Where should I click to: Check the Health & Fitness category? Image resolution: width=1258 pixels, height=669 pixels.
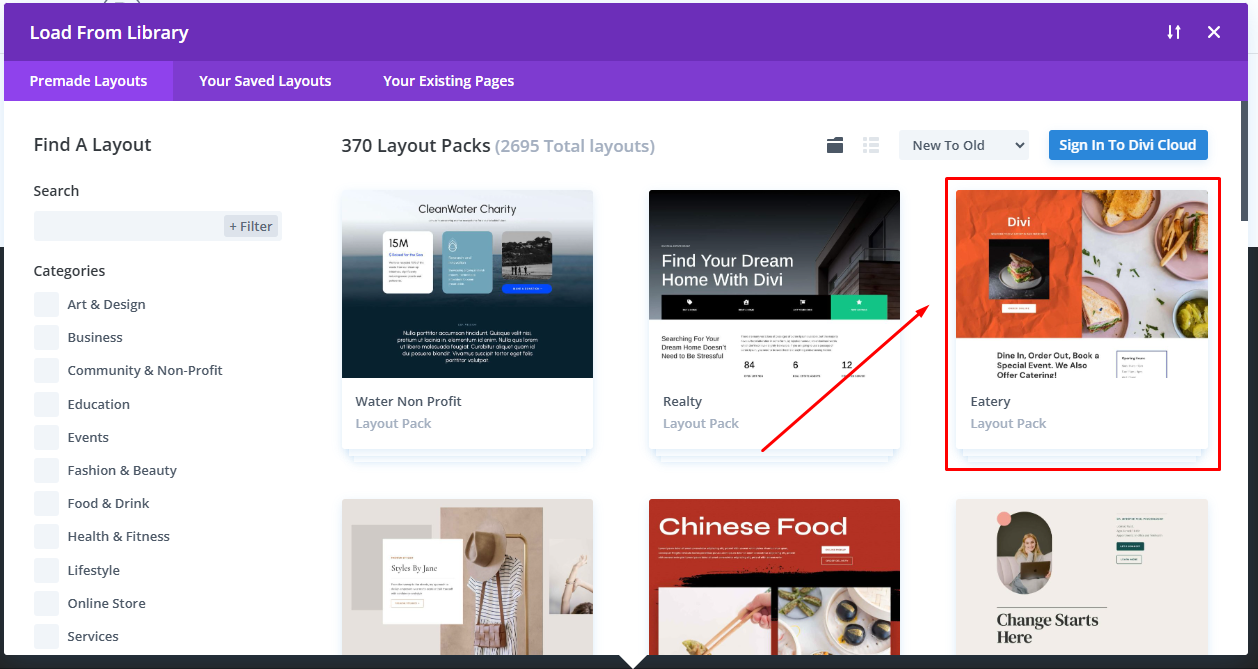tap(46, 536)
